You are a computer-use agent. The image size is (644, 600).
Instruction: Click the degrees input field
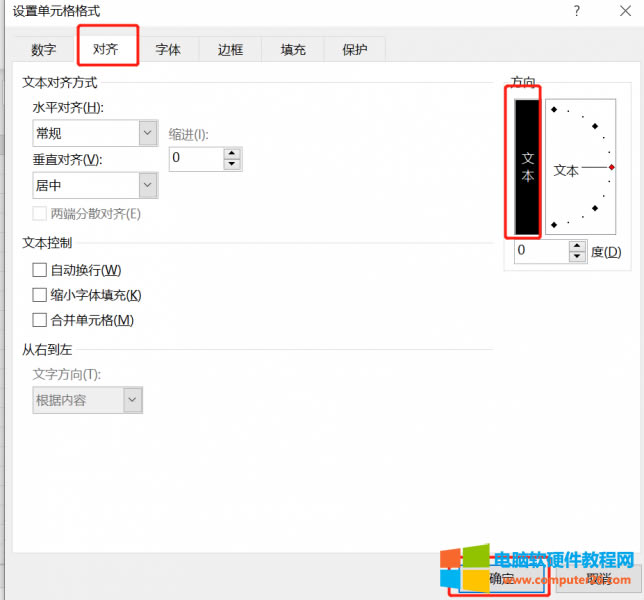click(x=540, y=252)
